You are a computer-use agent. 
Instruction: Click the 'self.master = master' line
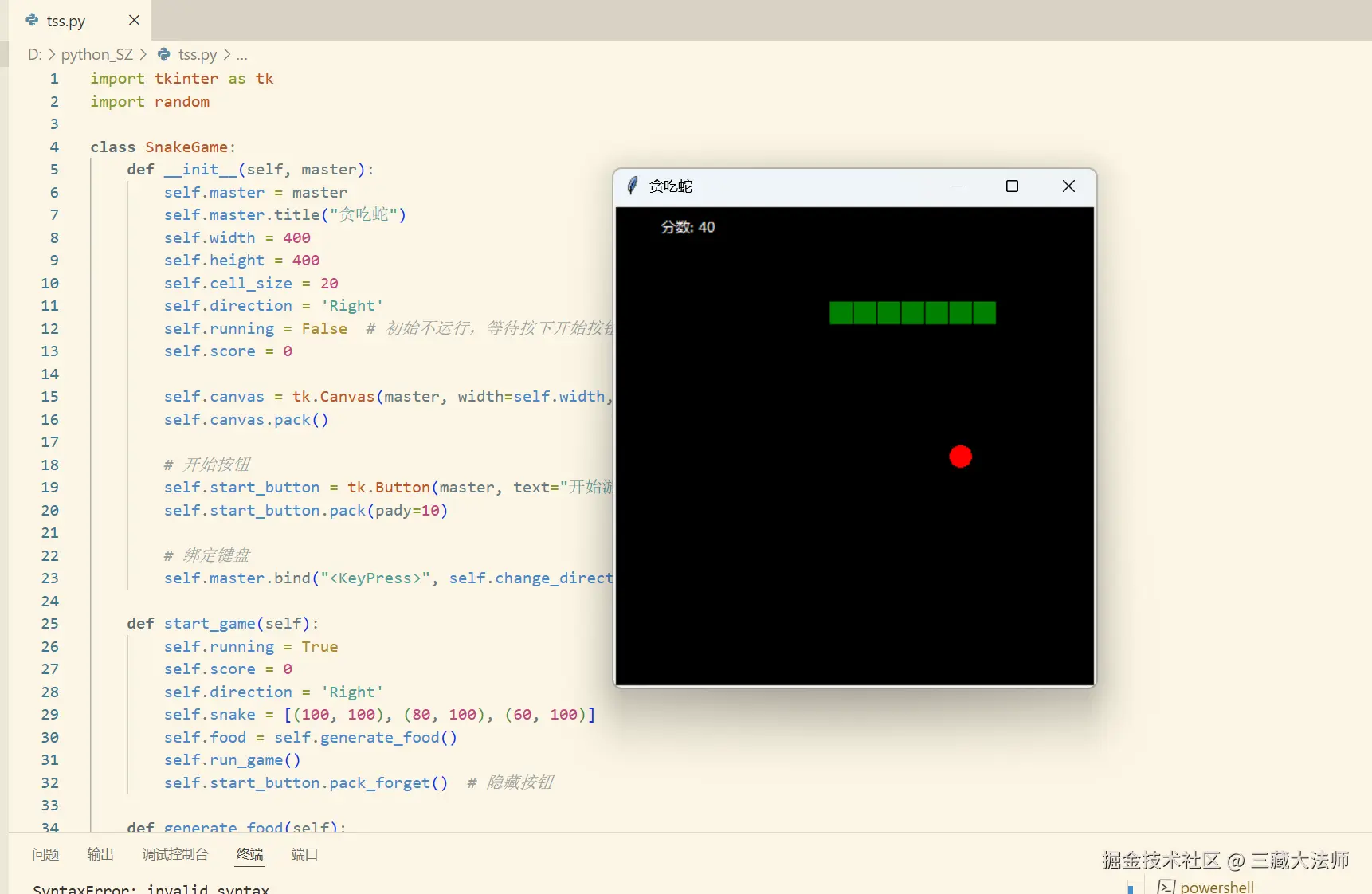point(256,192)
